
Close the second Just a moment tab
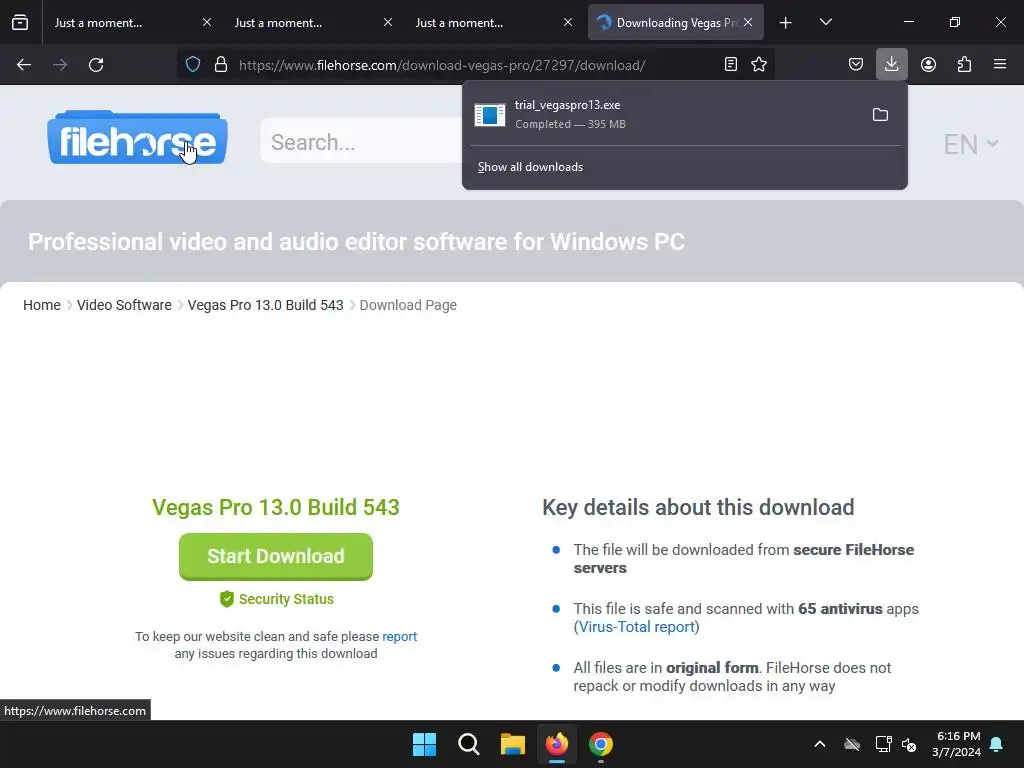(388, 22)
